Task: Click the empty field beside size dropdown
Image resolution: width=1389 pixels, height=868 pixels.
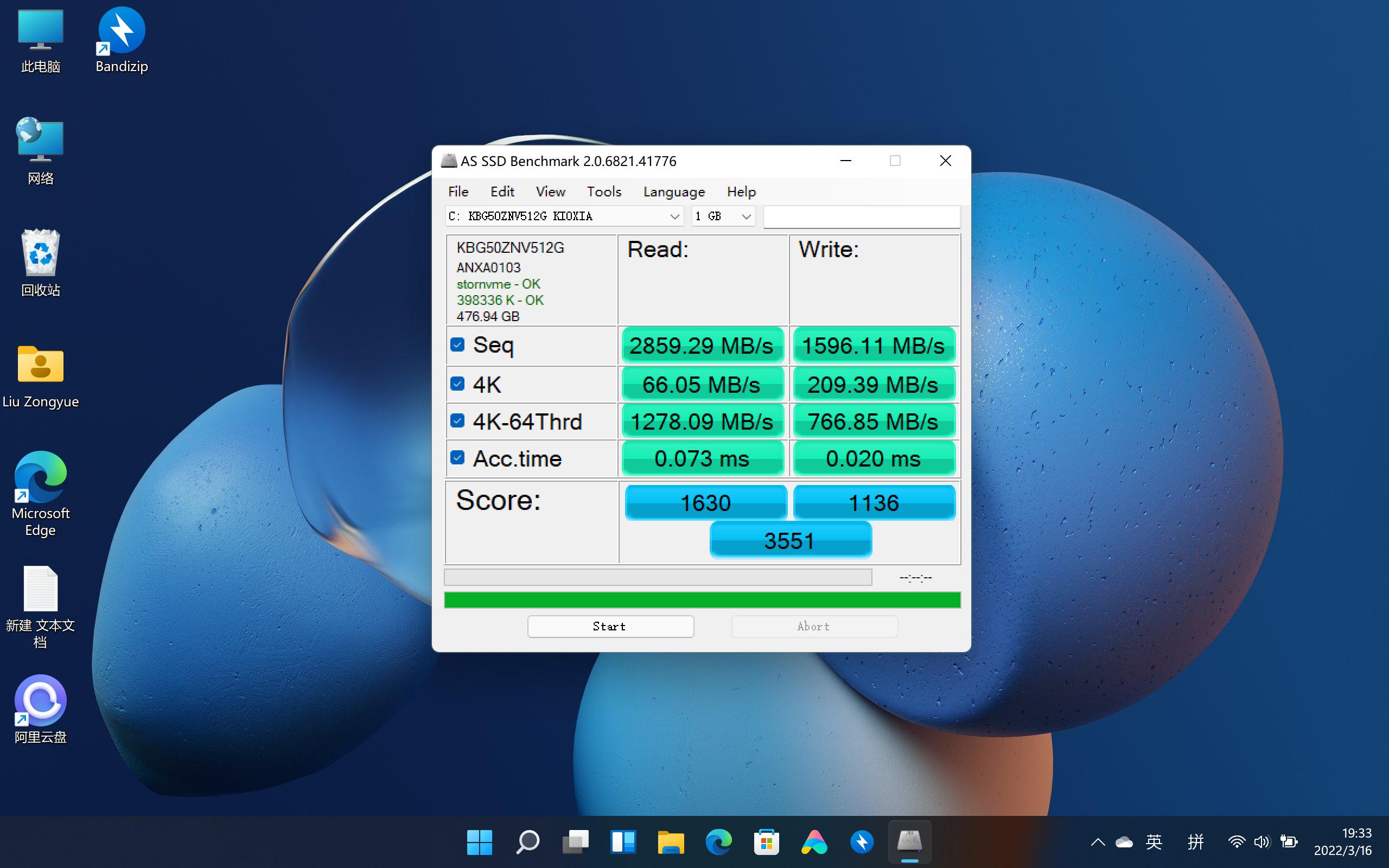Action: [860, 216]
